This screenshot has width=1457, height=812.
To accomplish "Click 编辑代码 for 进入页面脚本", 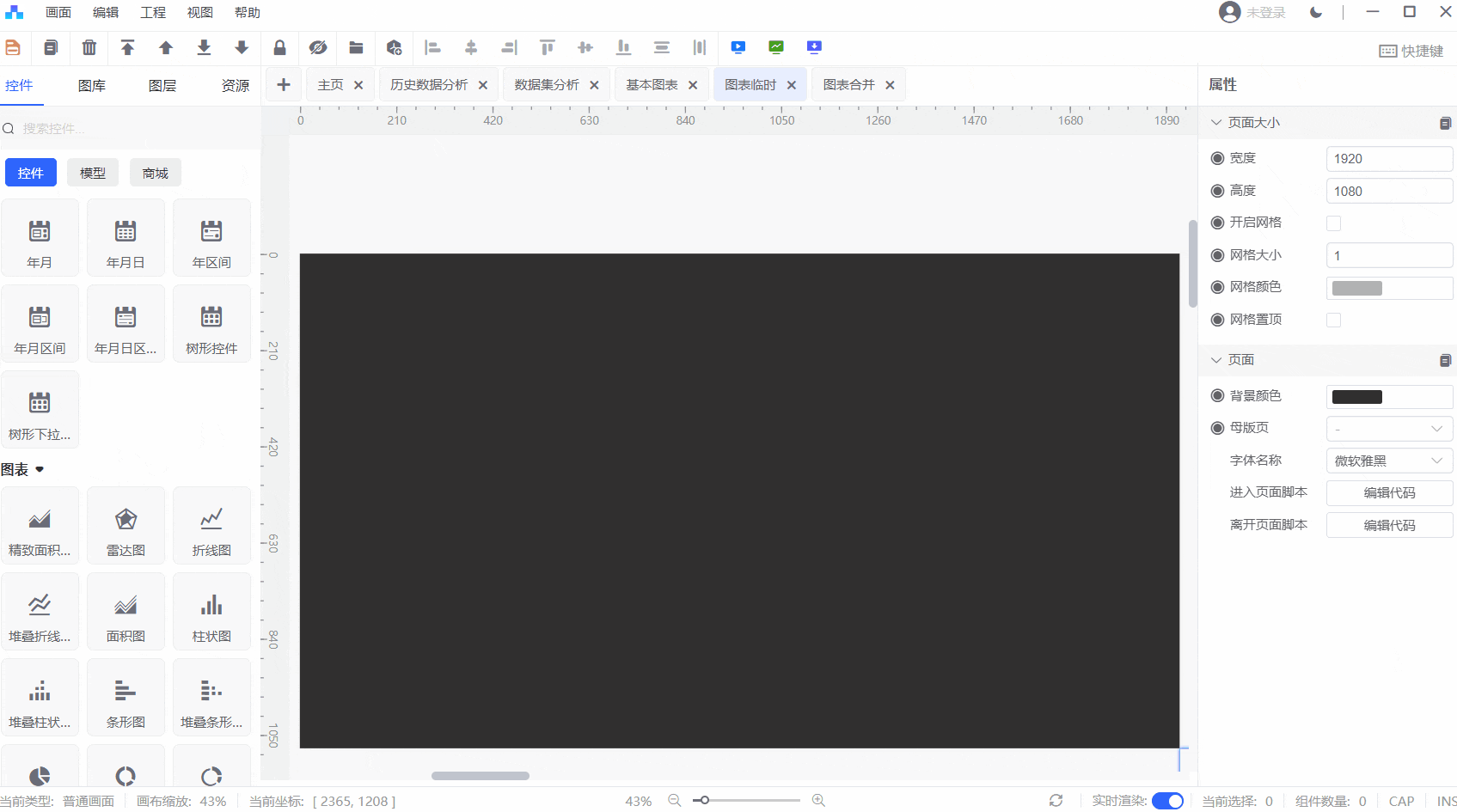I will click(x=1388, y=493).
